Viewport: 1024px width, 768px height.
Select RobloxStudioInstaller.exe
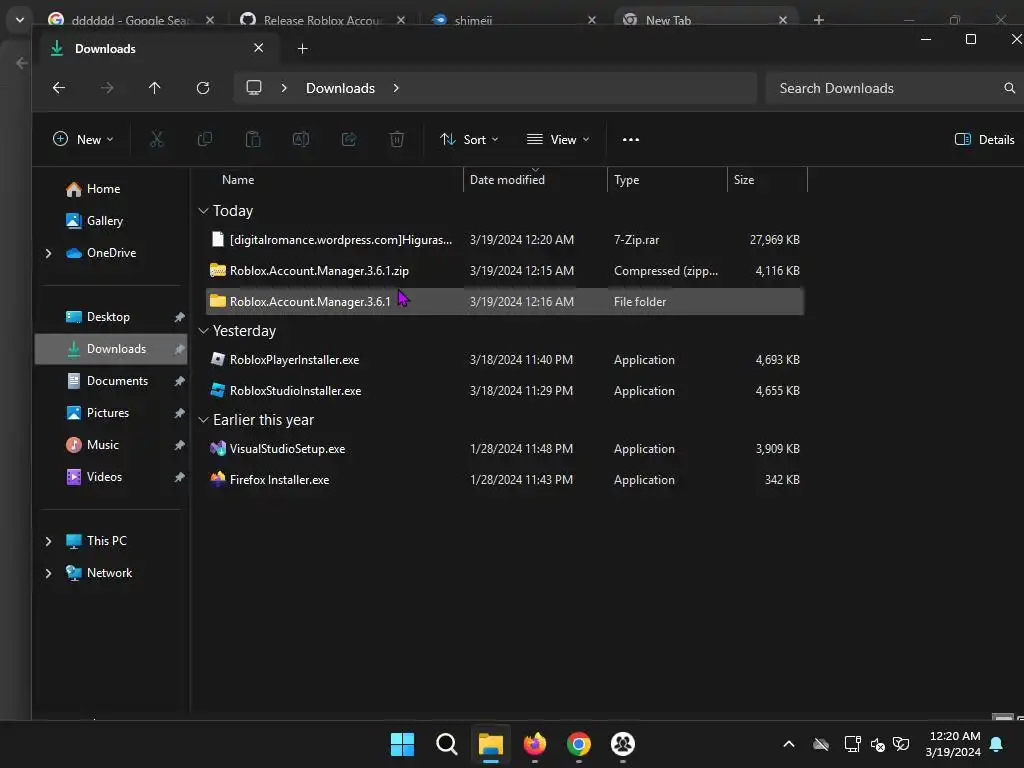click(504, 391)
